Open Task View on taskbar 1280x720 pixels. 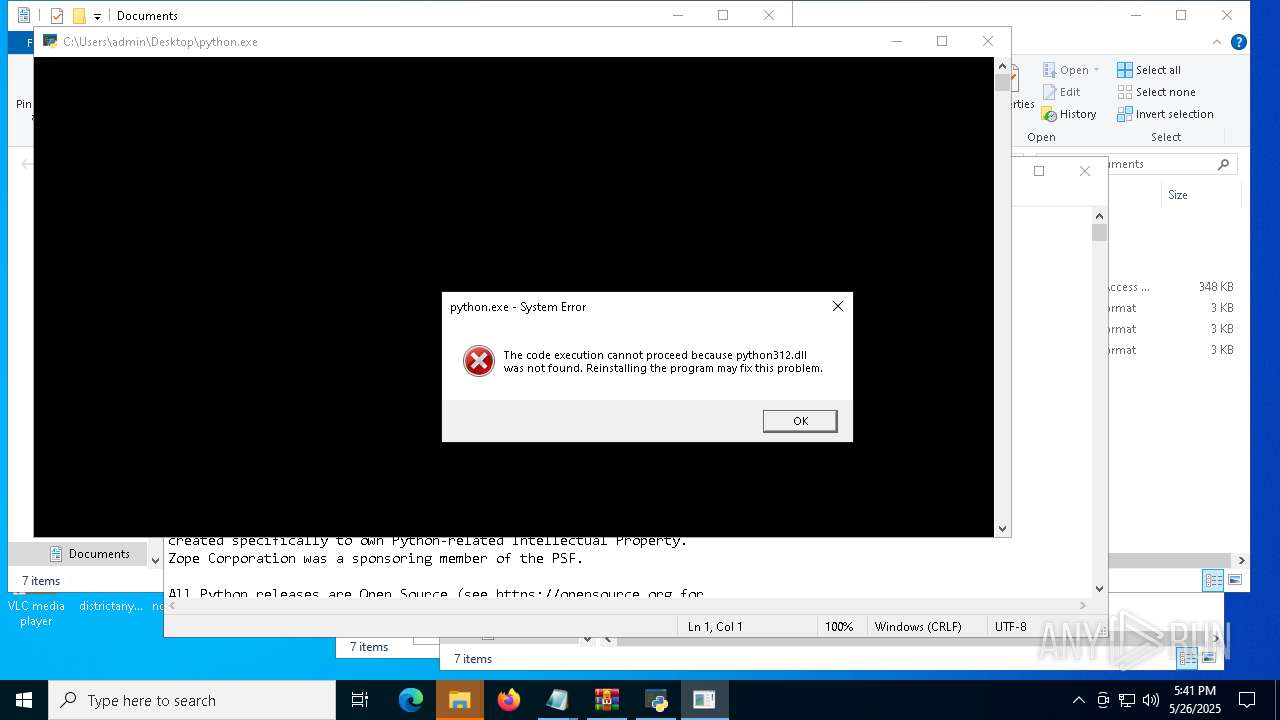pyautogui.click(x=360, y=700)
